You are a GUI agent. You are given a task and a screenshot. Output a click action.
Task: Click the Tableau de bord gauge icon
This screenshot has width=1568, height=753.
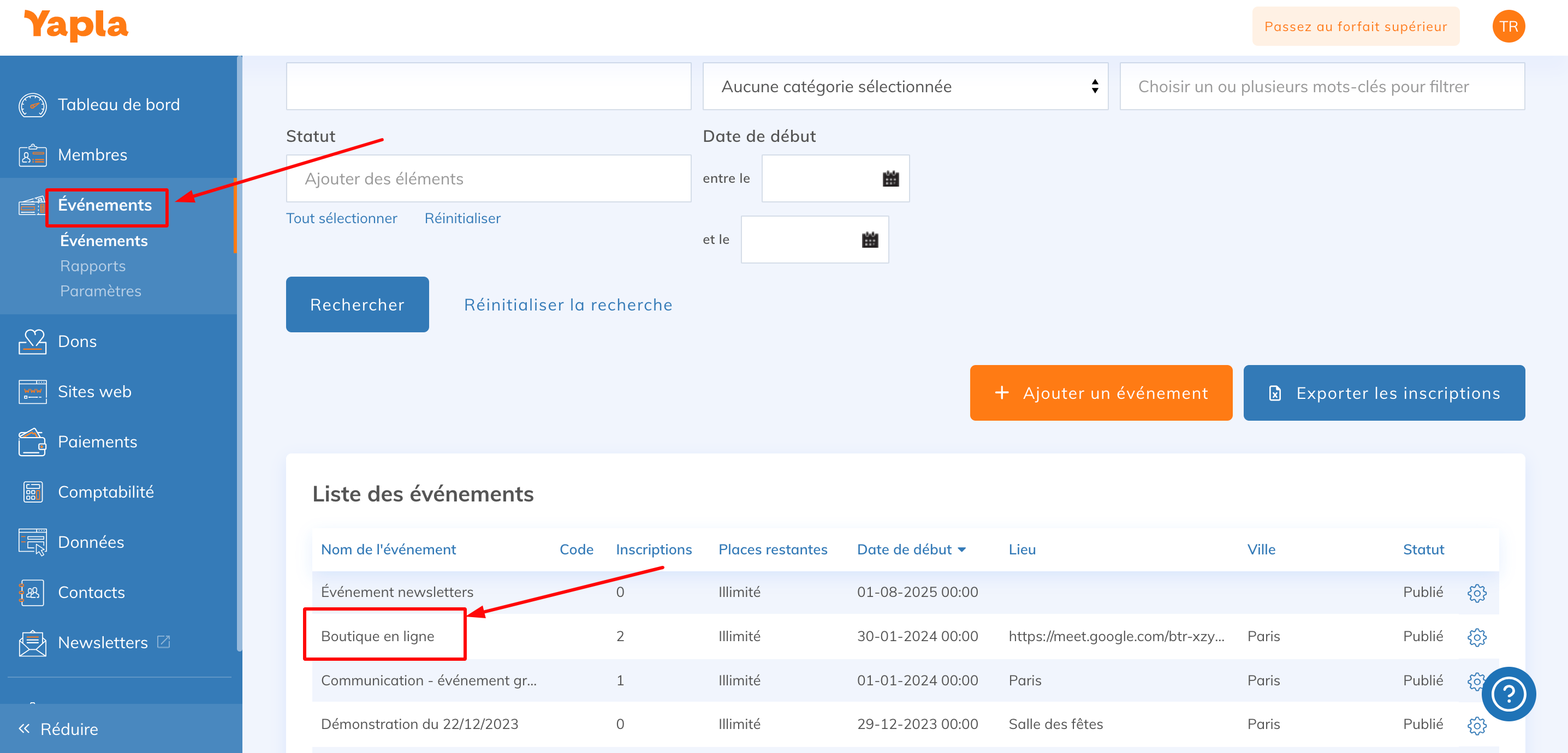[32, 105]
